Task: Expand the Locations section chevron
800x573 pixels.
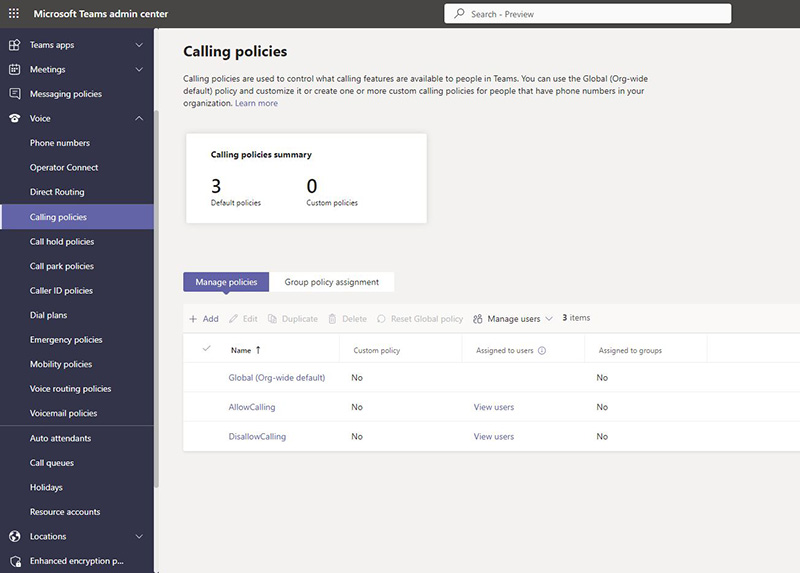Action: click(139, 536)
